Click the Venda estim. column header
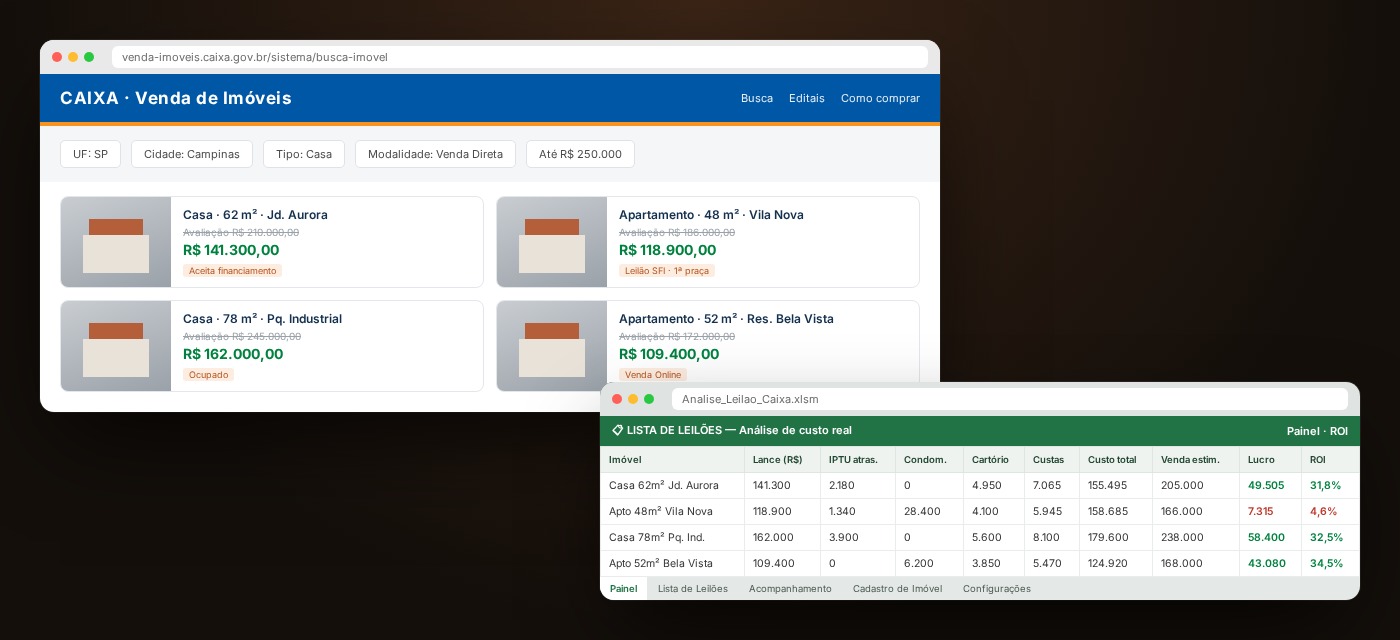1400x640 pixels. [x=1196, y=460]
